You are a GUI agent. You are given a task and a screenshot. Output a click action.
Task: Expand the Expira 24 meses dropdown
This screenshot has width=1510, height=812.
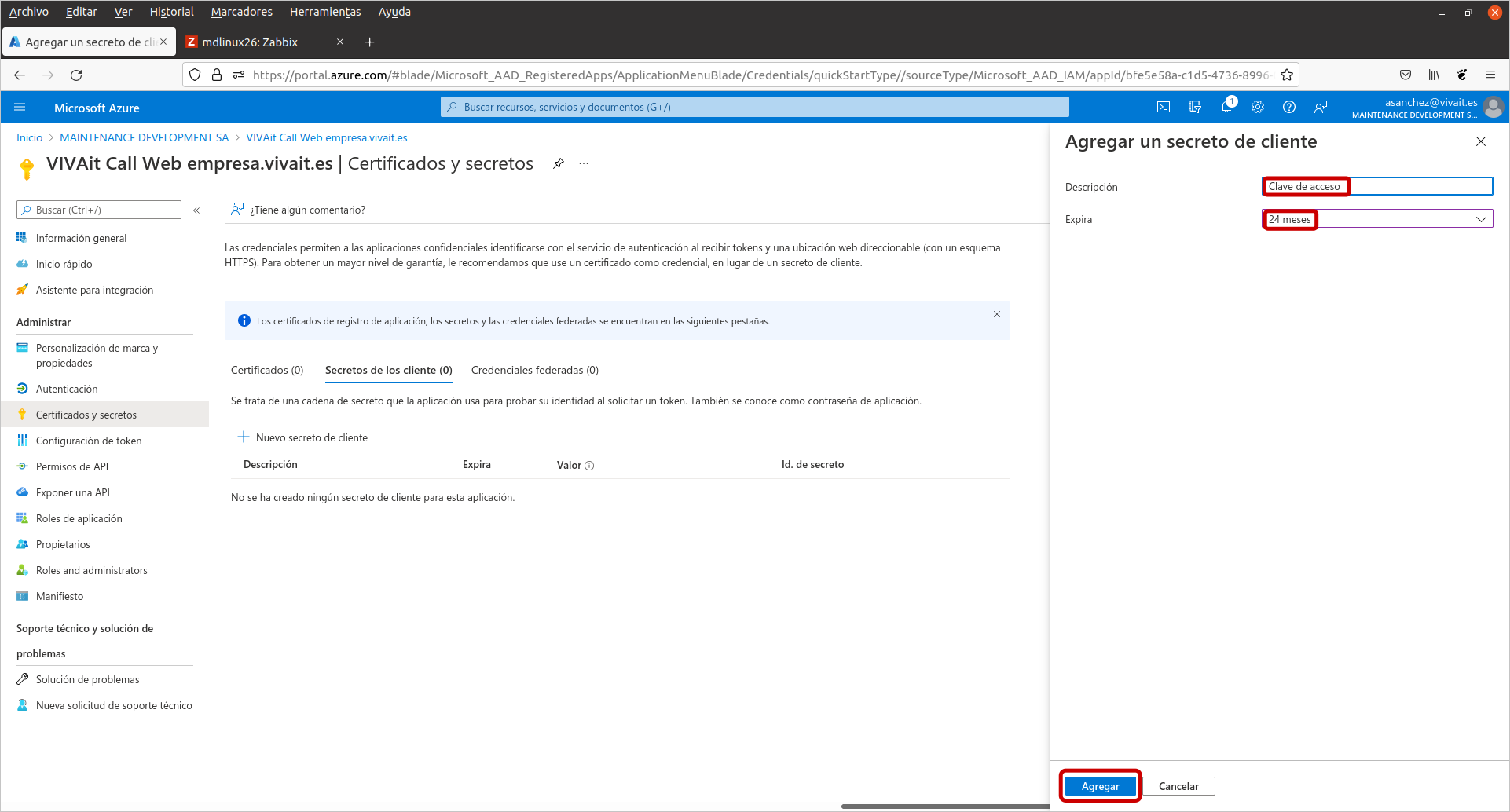[x=1377, y=219]
